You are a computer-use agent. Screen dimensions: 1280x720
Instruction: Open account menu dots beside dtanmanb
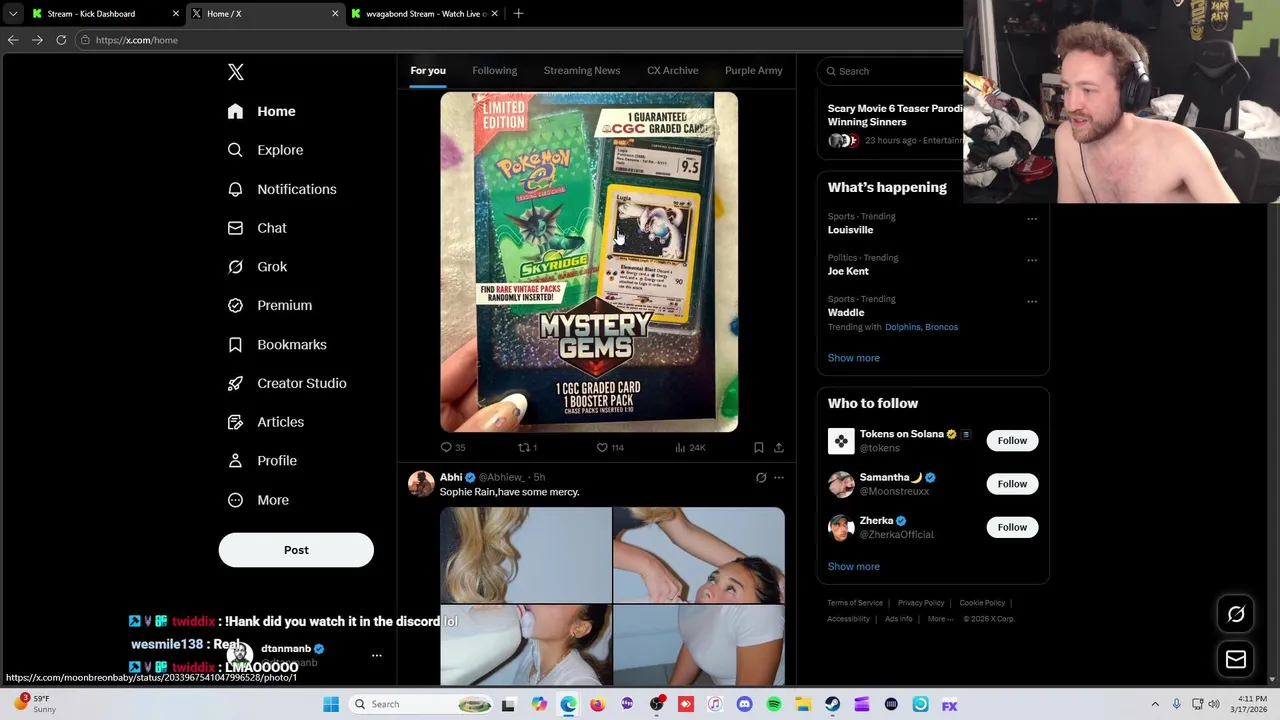[377, 656]
